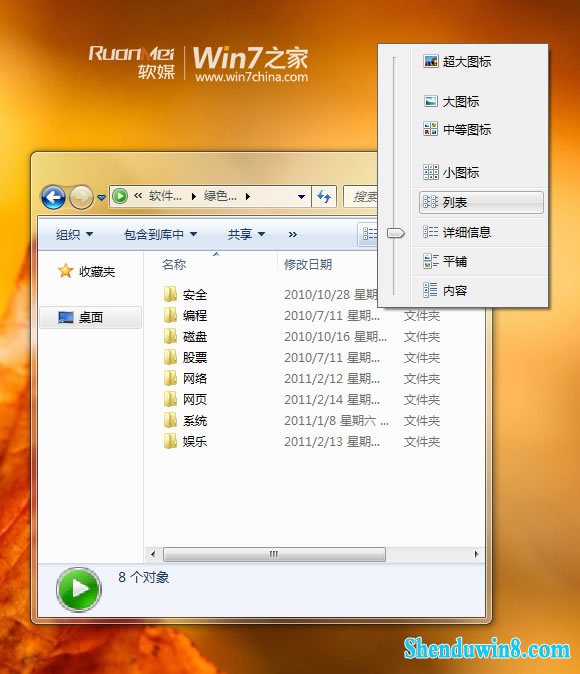This screenshot has height=674, width=580.
Task: Click the green play icon in address bar
Action: point(120,196)
